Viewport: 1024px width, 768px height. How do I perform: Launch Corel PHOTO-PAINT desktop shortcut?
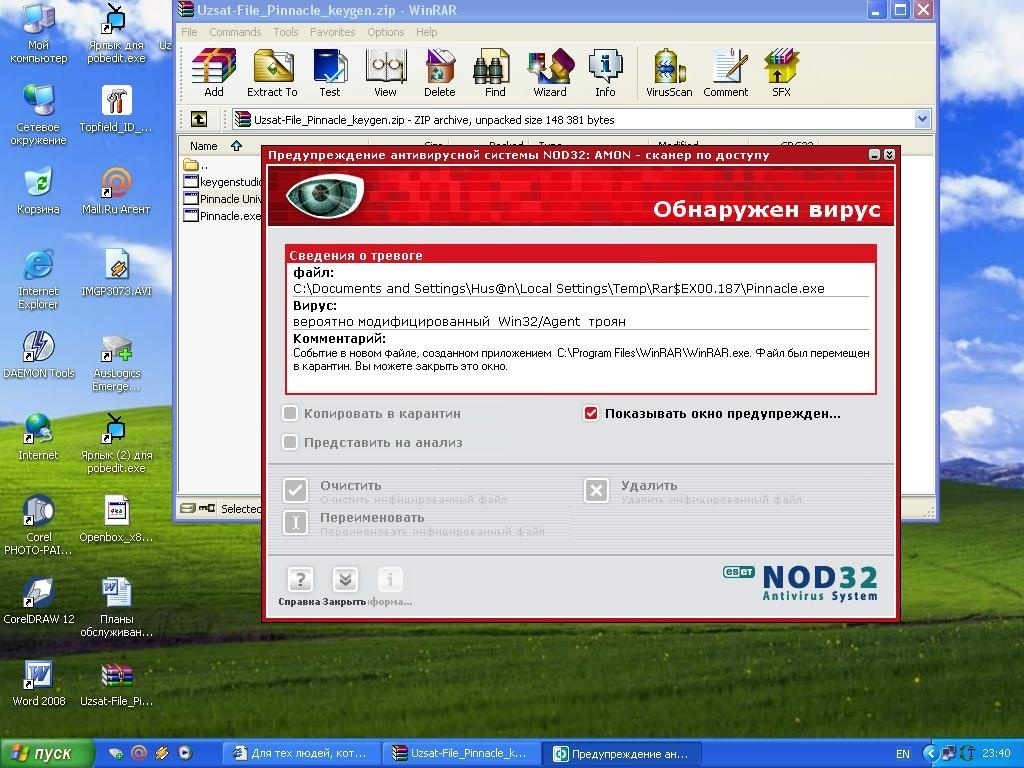click(39, 525)
